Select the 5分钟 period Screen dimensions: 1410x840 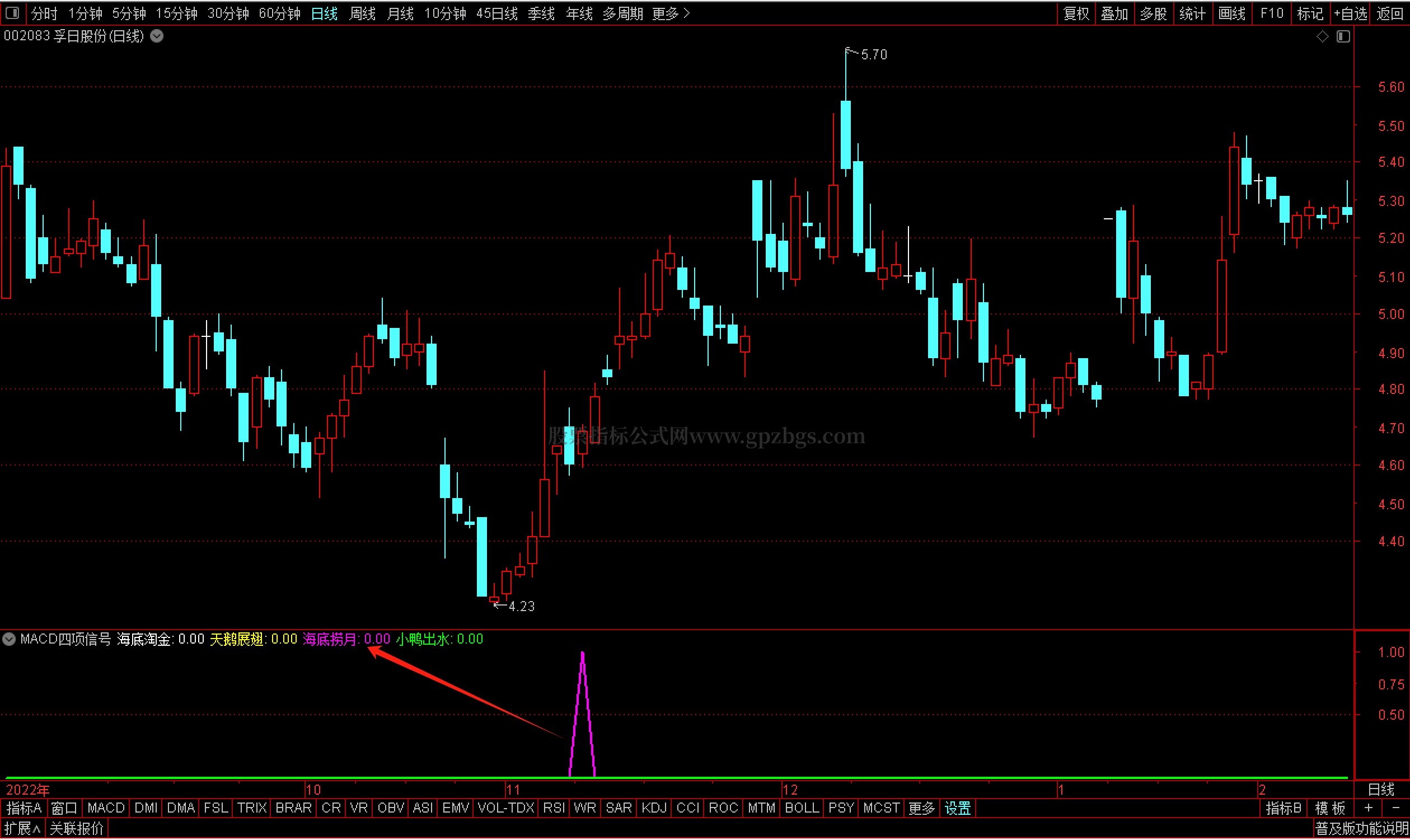point(129,13)
